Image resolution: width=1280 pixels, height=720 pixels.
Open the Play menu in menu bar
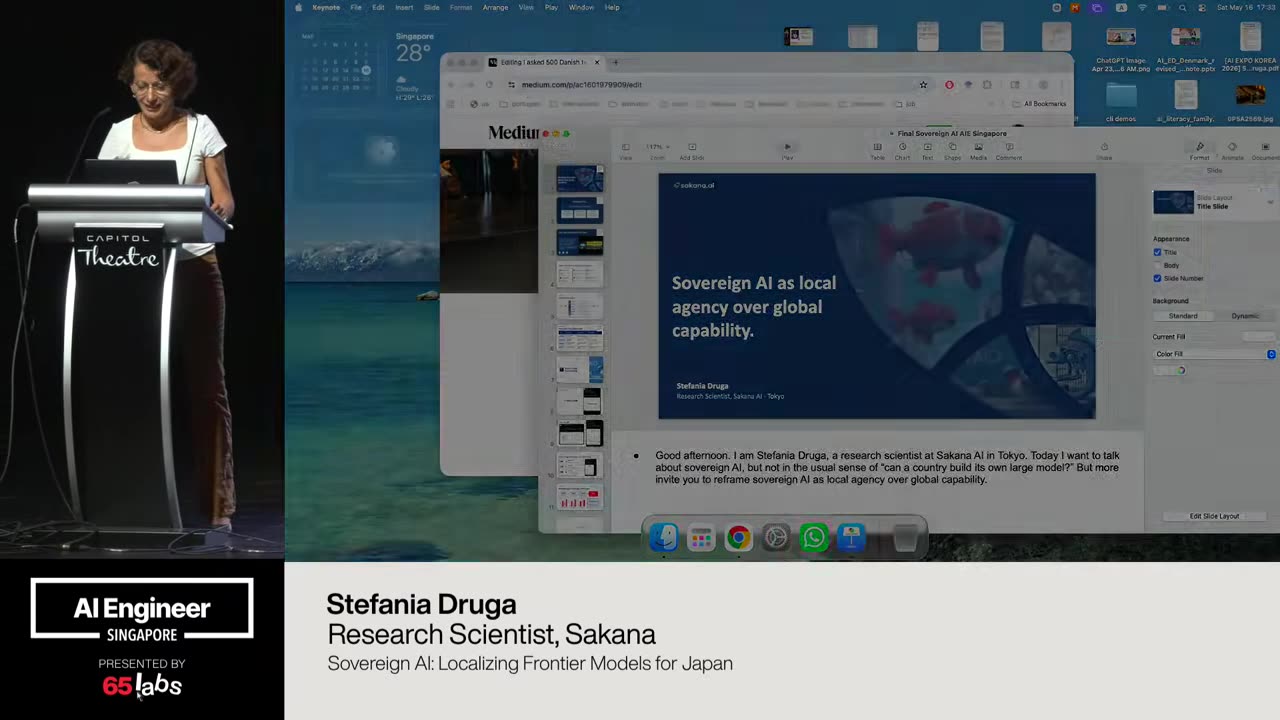(x=551, y=7)
